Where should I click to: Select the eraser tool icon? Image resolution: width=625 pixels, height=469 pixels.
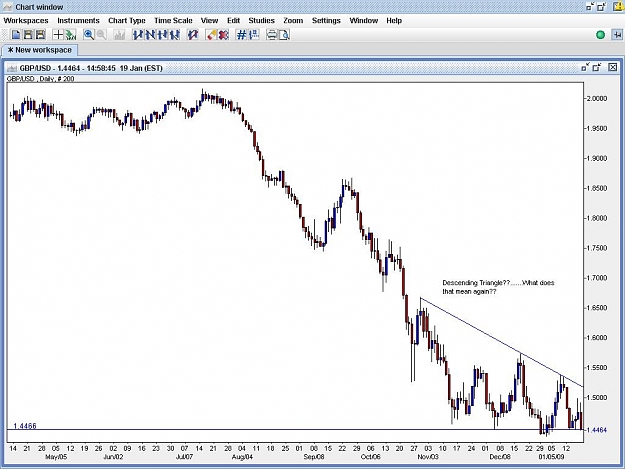point(211,35)
